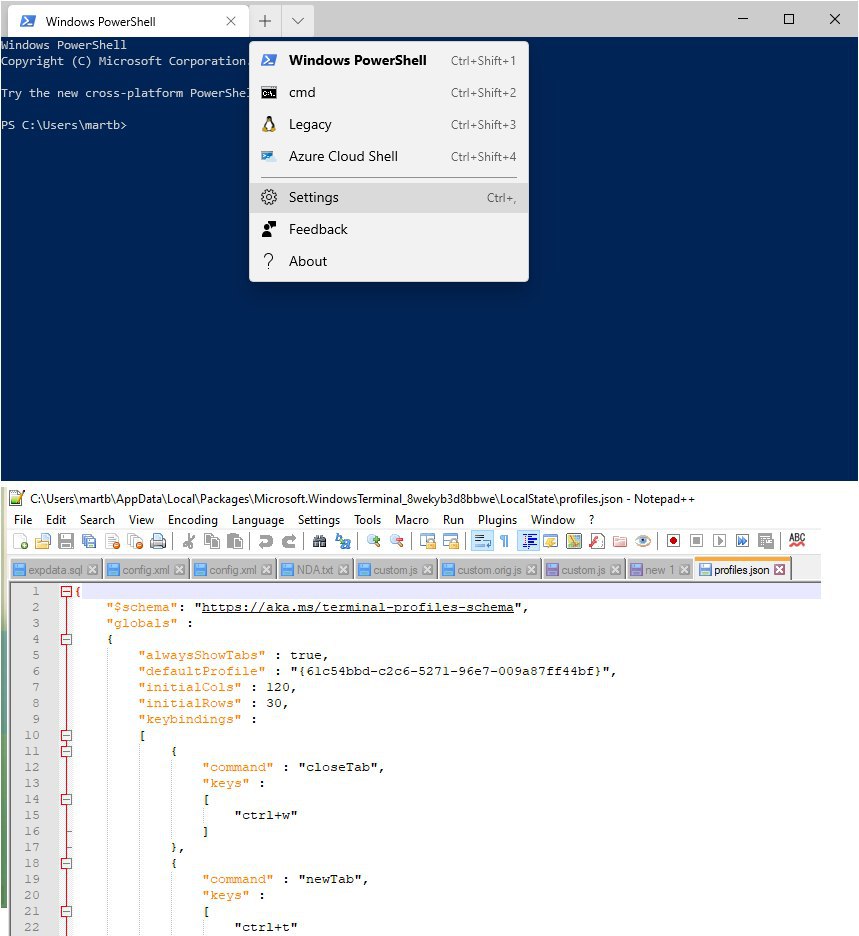Collapse the fold marker on line 1
Viewport: 859px width, 936px height.
(x=66, y=591)
